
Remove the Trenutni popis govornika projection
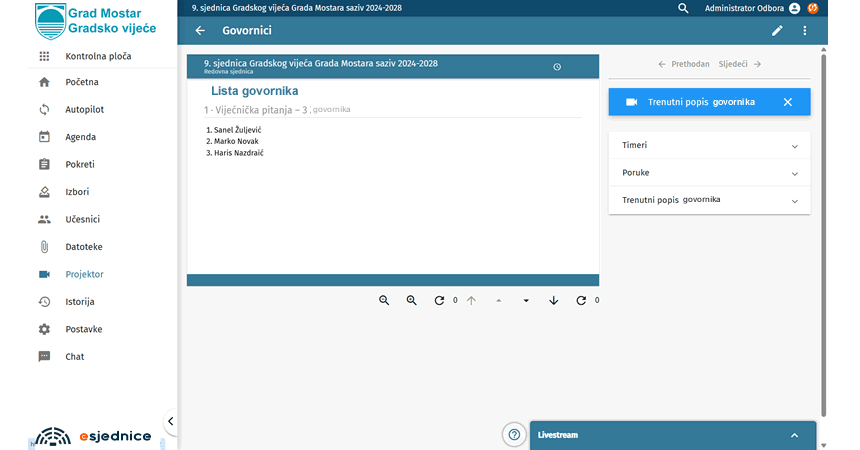tap(787, 102)
